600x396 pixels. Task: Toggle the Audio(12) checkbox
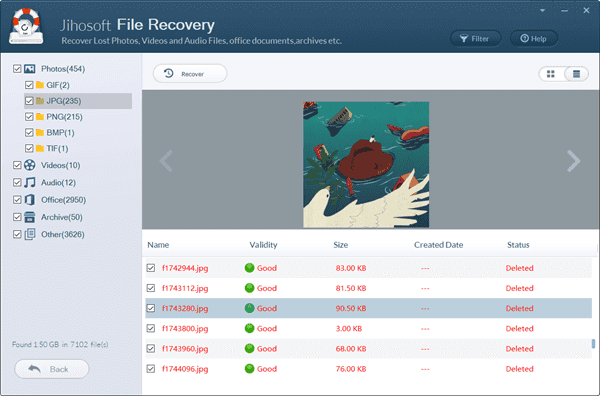[17, 183]
